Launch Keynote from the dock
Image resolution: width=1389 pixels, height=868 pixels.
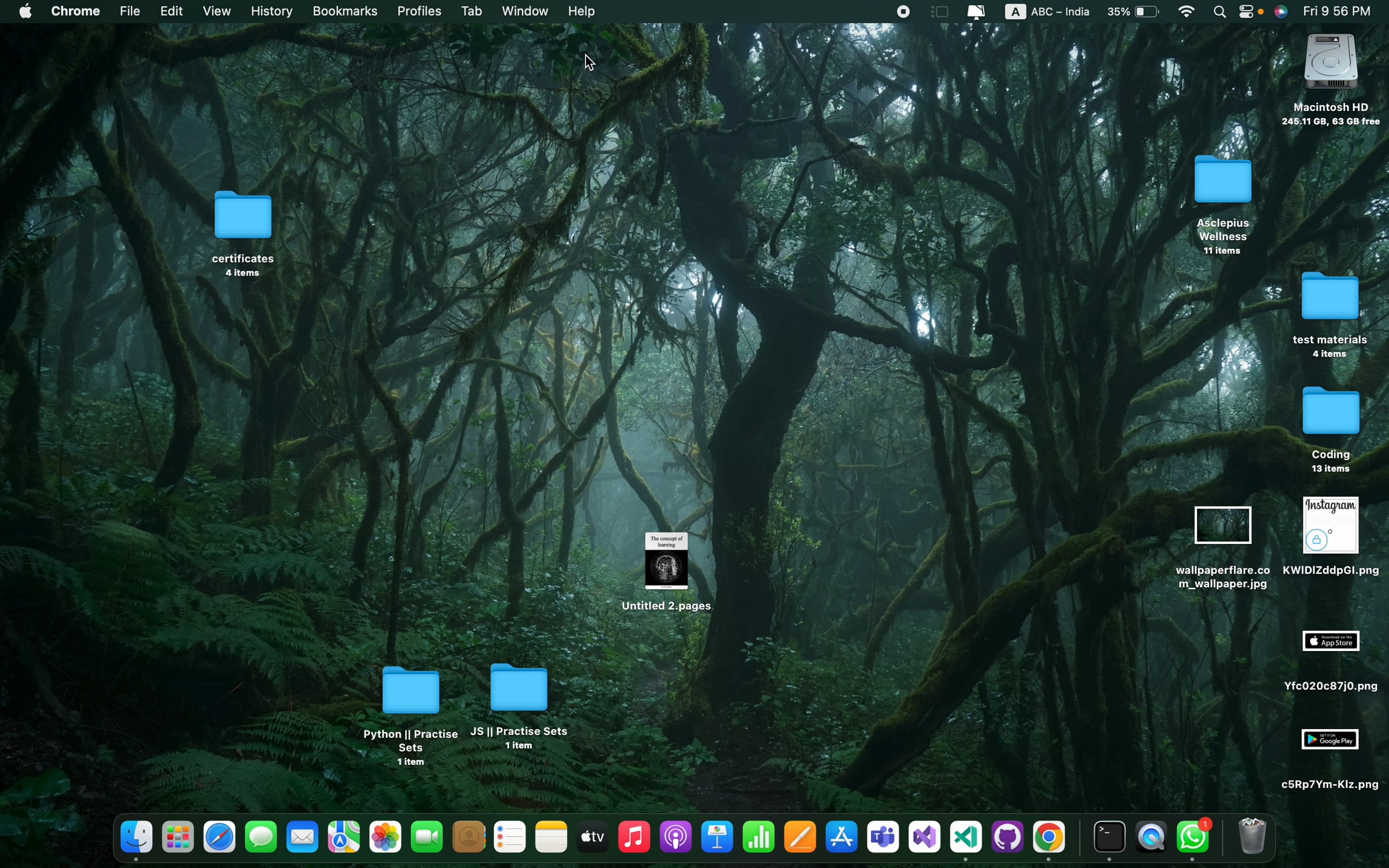point(717,837)
